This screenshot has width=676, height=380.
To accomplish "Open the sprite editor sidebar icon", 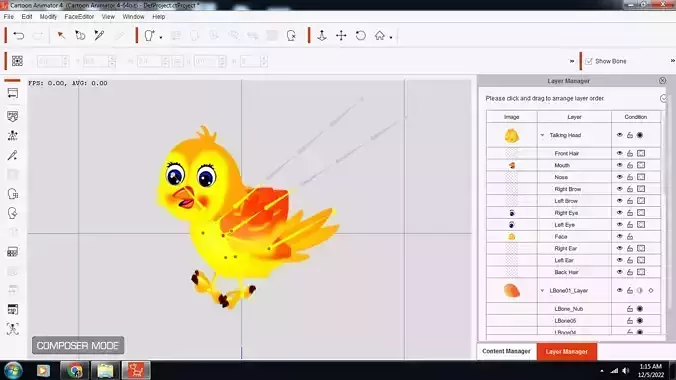I will 13,116.
